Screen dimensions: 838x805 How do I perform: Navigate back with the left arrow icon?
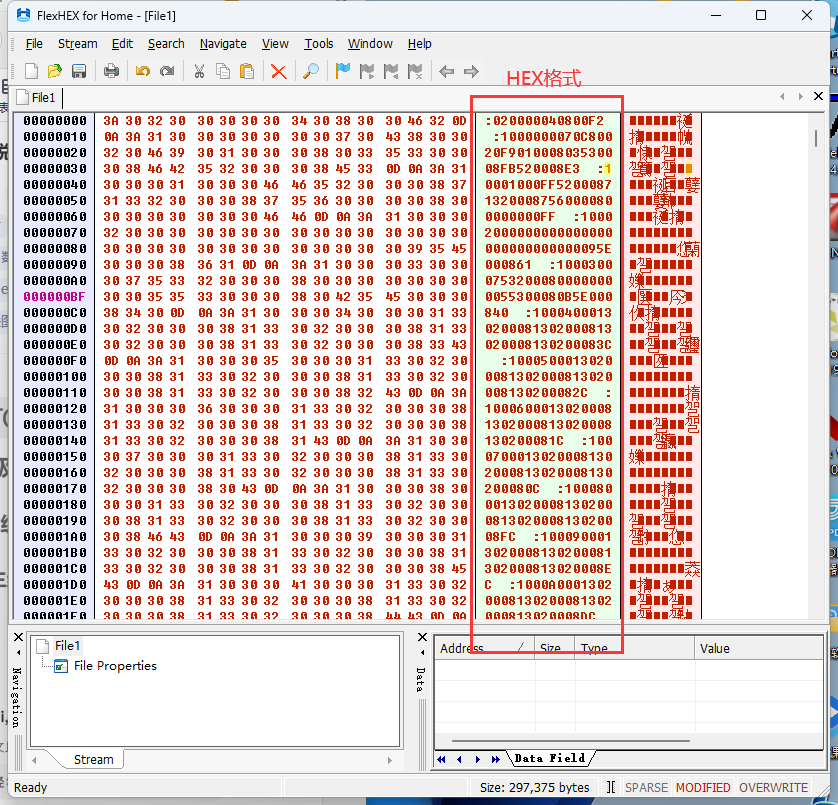(x=446, y=71)
